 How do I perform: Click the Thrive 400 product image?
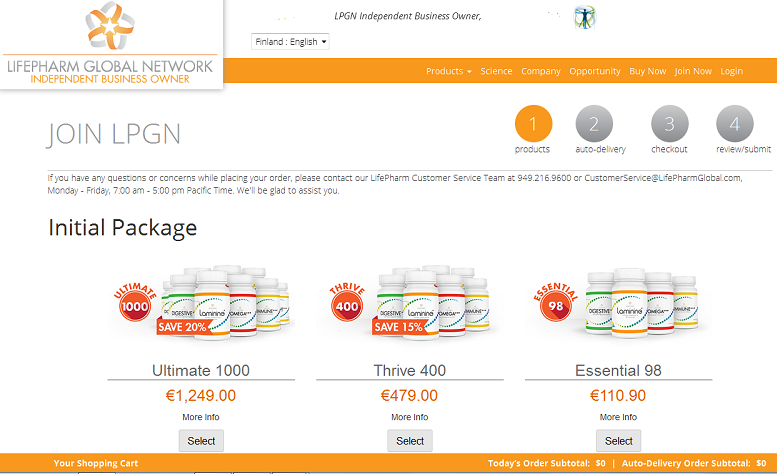point(410,303)
